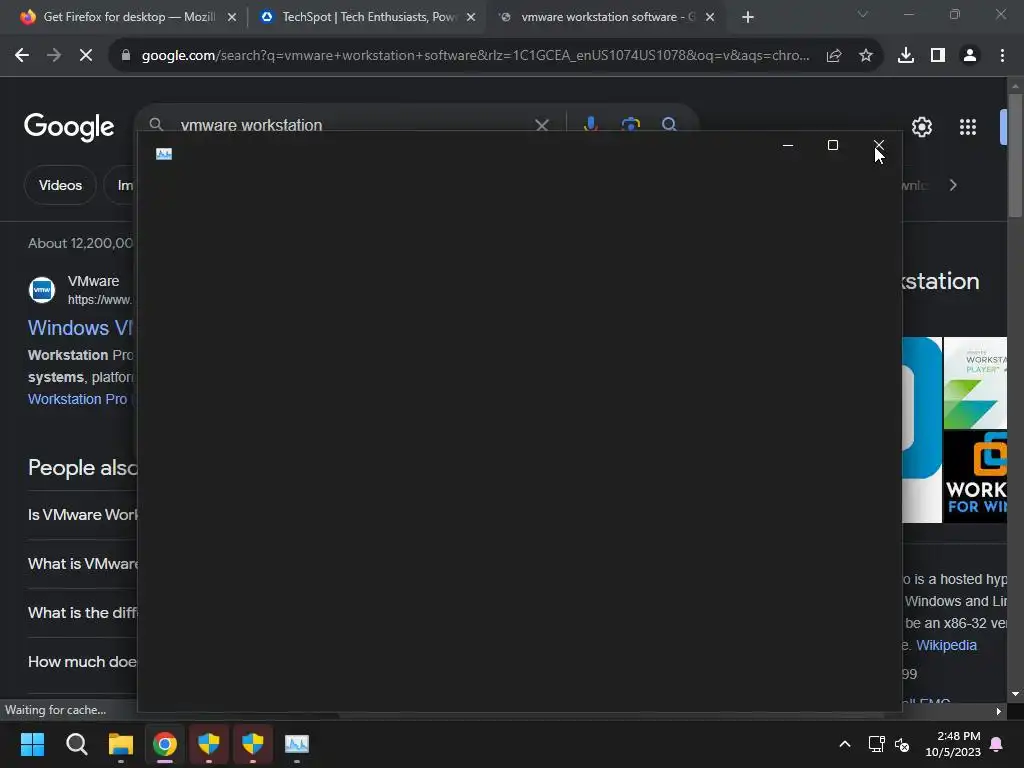Image resolution: width=1024 pixels, height=768 pixels.
Task: Open the muted volume tray icon
Action: tap(902, 744)
